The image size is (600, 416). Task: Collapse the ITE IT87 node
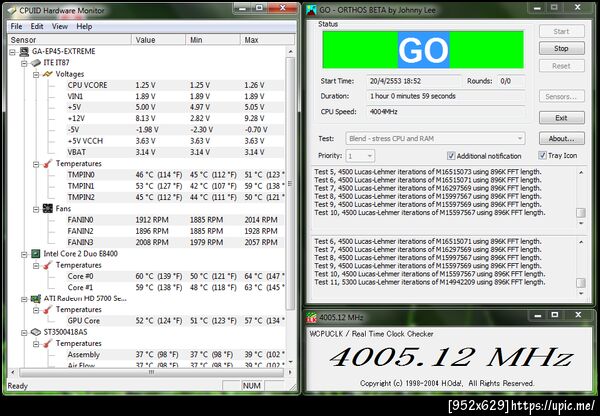click(24, 63)
